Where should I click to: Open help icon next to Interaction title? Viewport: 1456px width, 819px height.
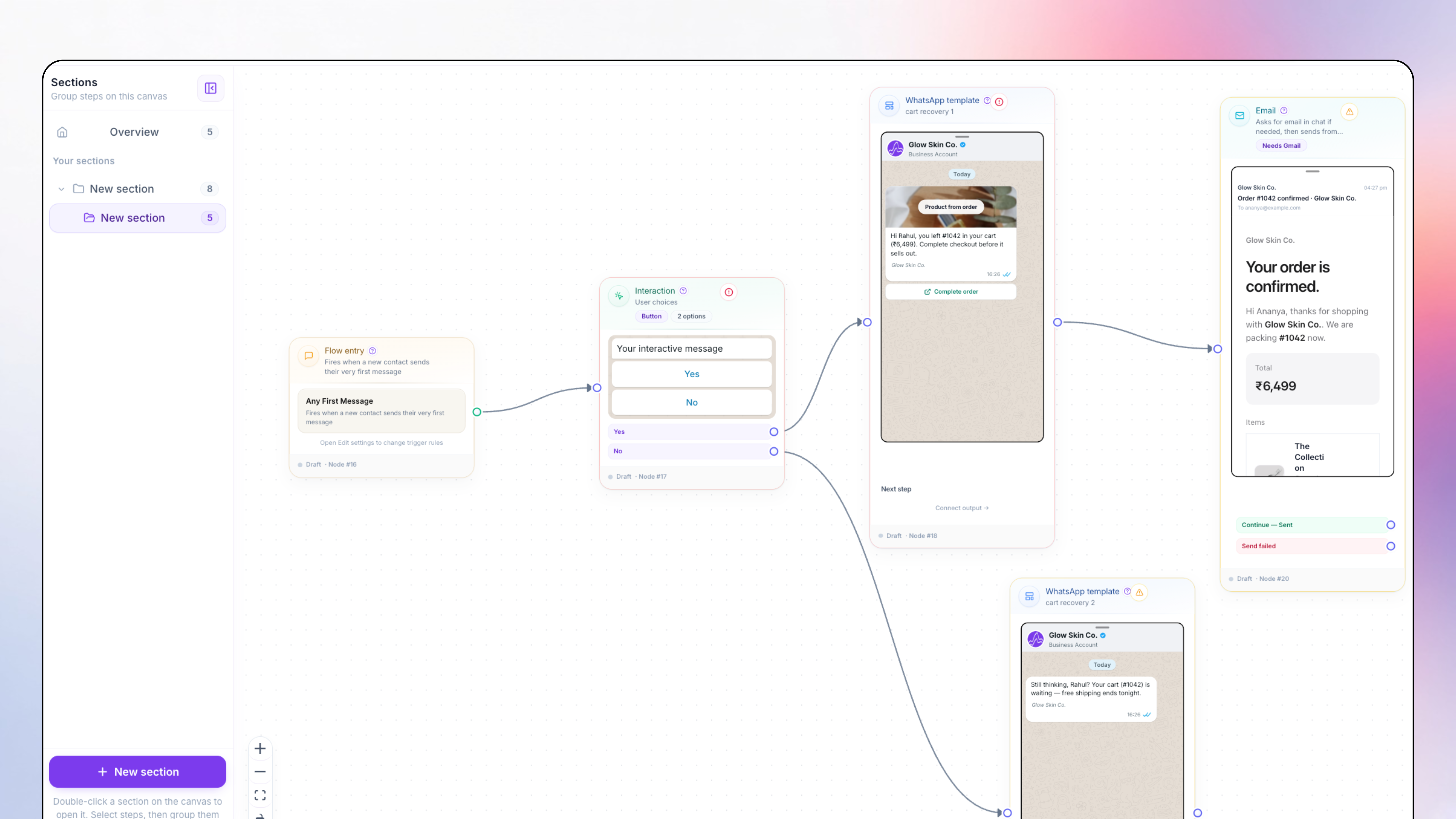(683, 291)
